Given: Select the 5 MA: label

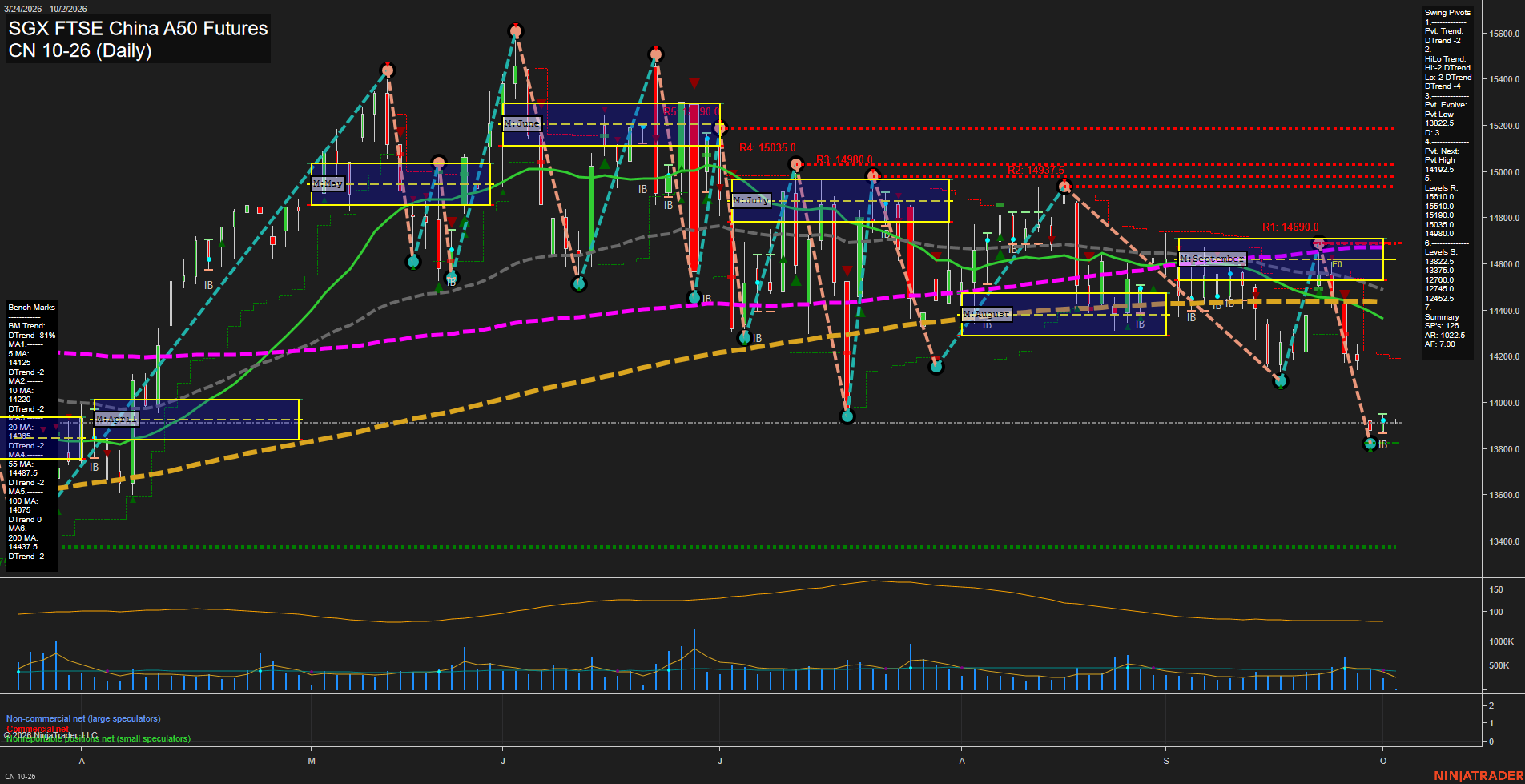Looking at the screenshot, I should [x=19, y=354].
